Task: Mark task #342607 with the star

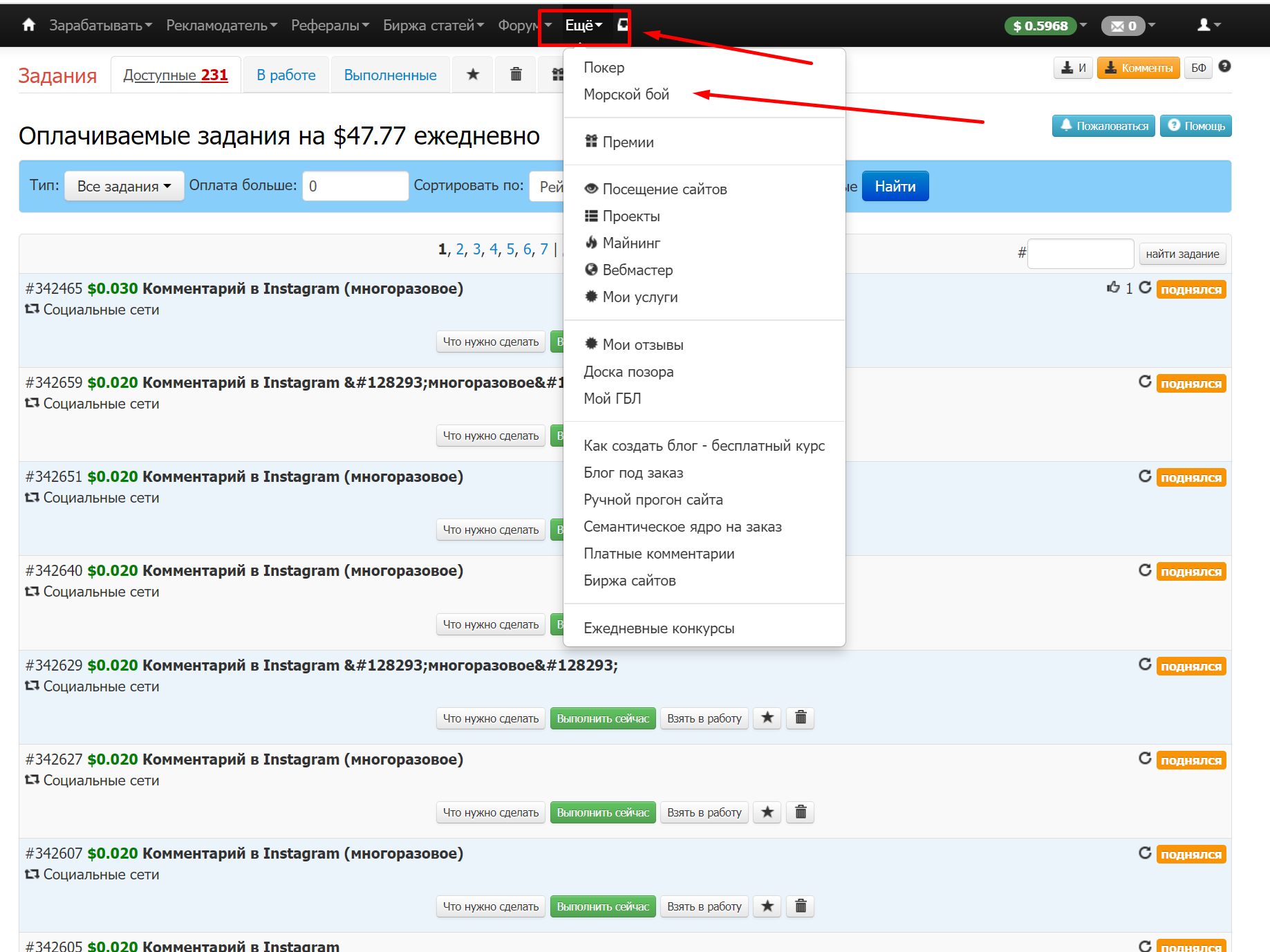Action: pyautogui.click(x=767, y=906)
